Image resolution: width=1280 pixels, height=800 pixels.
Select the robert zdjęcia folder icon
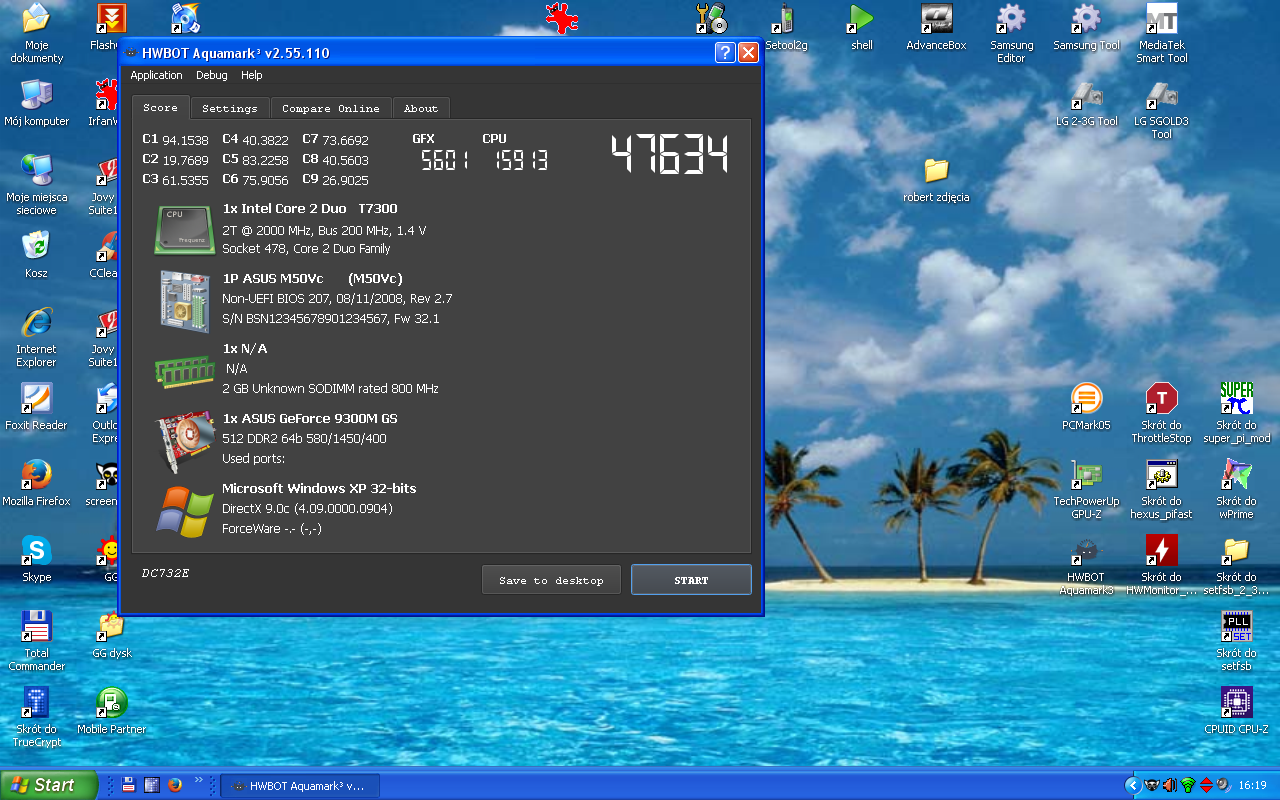click(936, 178)
